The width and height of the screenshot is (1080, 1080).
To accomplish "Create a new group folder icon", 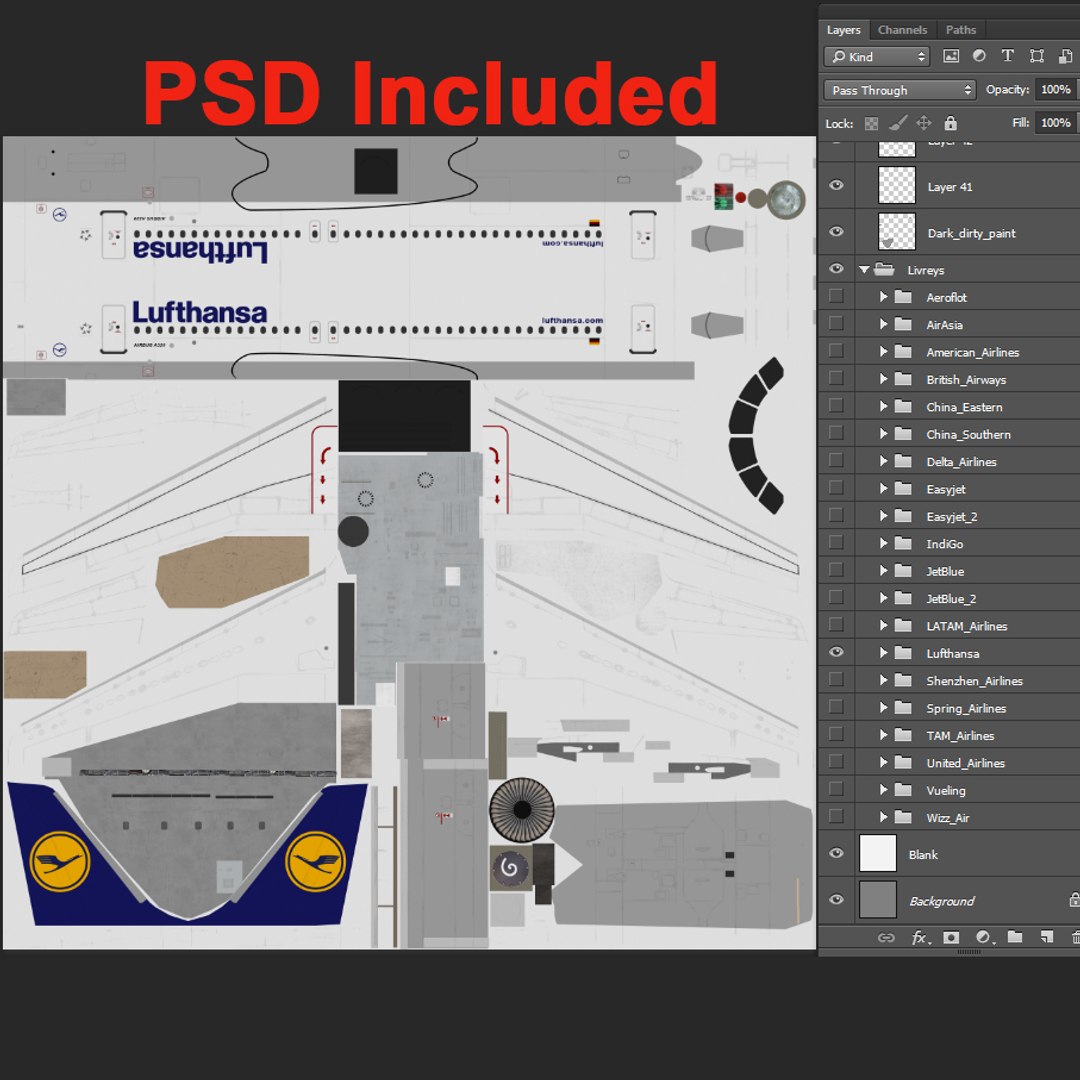I will 1015,937.
